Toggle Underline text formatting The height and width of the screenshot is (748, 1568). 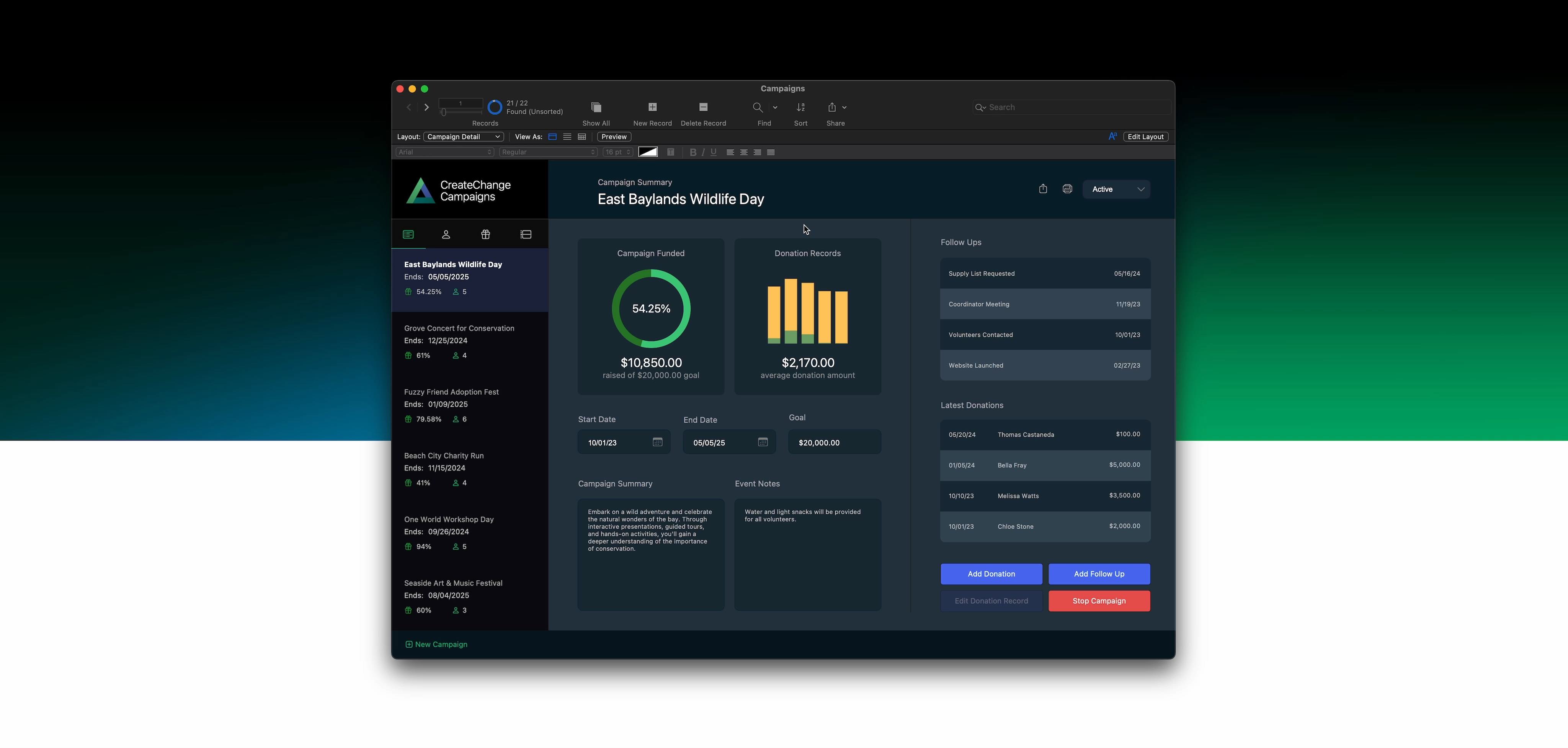[714, 152]
